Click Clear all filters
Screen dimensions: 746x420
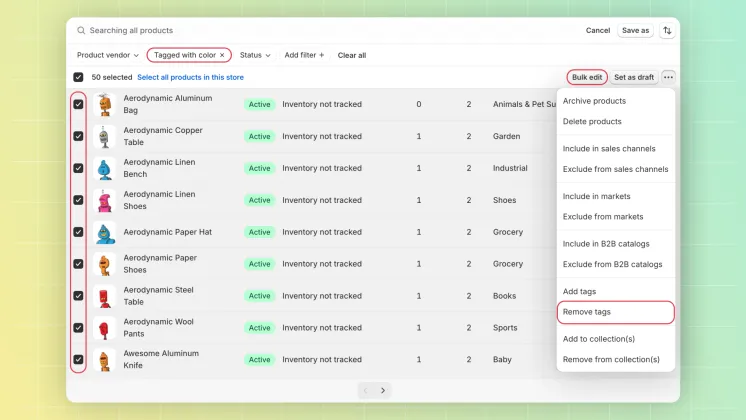[x=352, y=55]
